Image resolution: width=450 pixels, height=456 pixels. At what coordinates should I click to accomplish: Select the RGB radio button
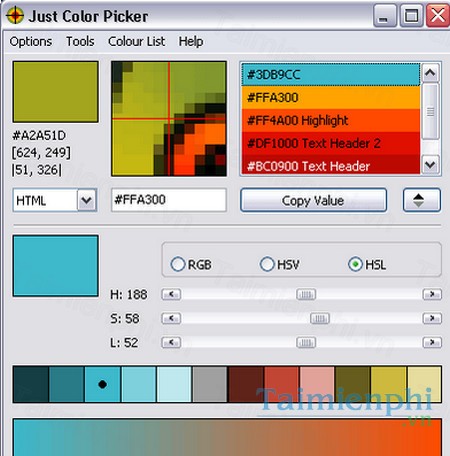point(191,265)
